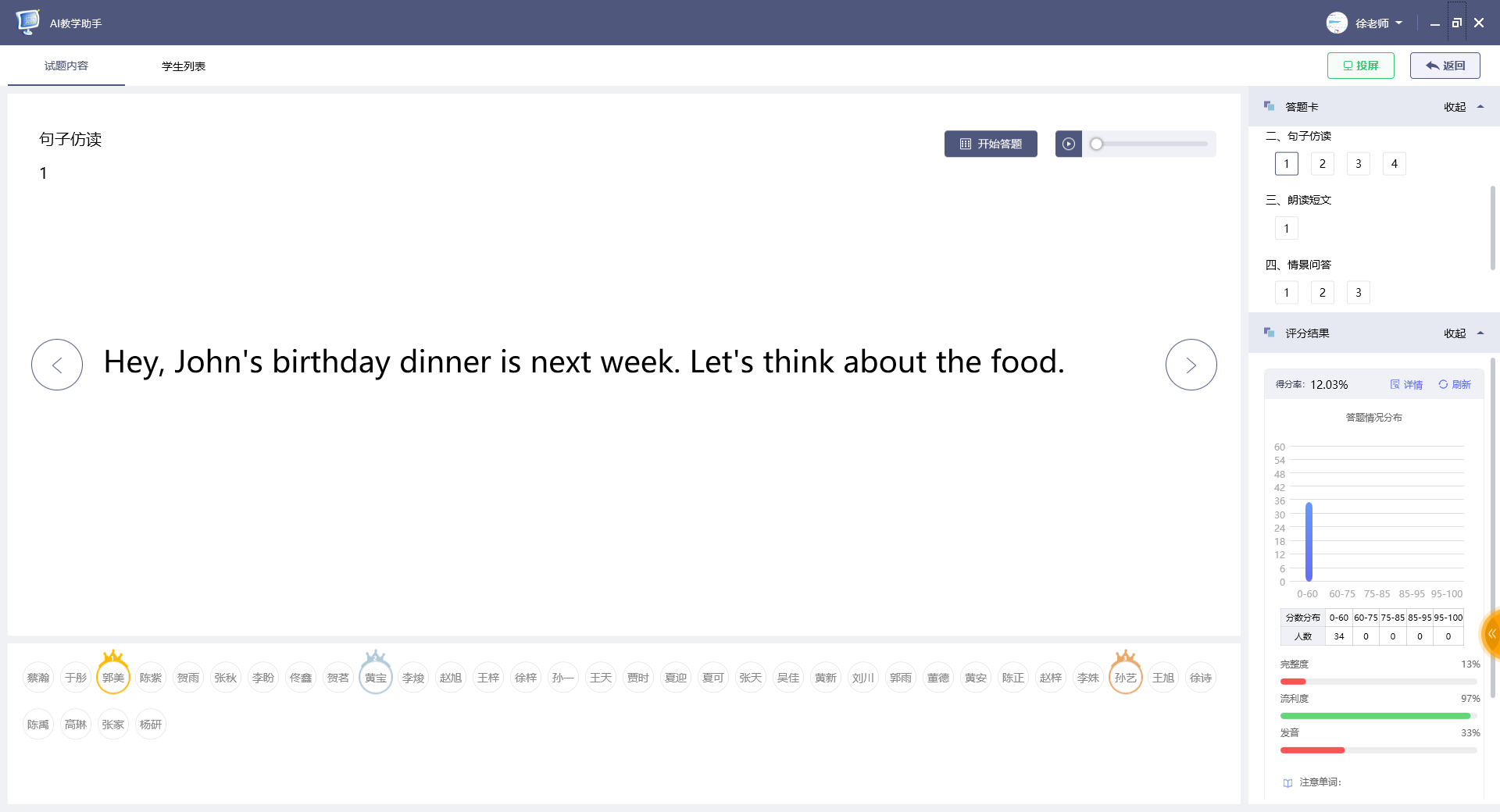
Task: Click the orange side panel collapse arrow
Action: point(1491,633)
